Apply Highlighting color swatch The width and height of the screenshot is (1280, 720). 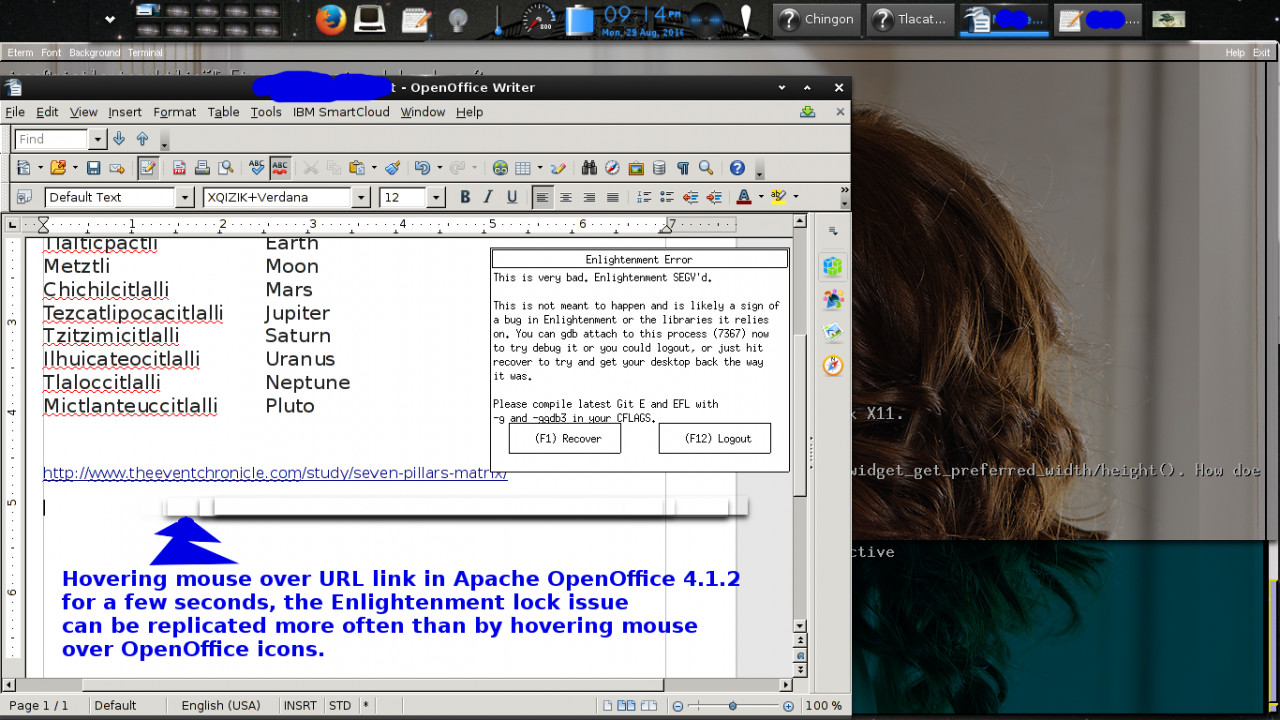779,197
